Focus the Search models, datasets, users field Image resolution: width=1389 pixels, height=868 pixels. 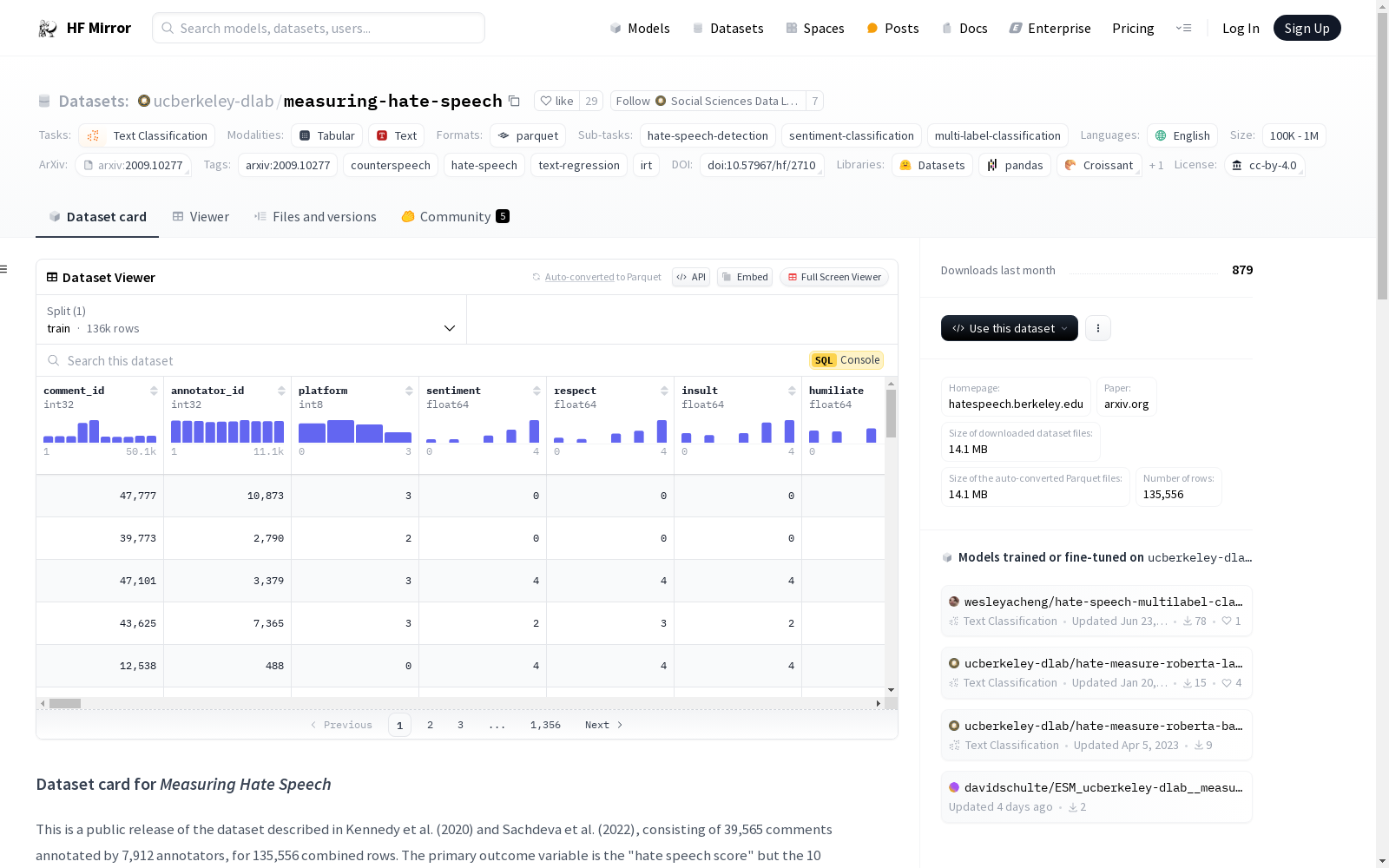pyautogui.click(x=319, y=28)
